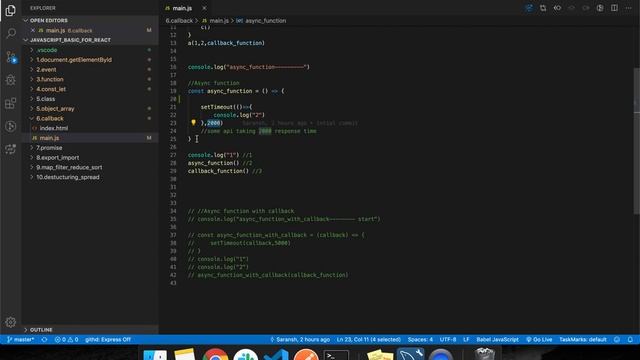Open Finder from the Dock
The image size is (640, 360).
(155, 354)
